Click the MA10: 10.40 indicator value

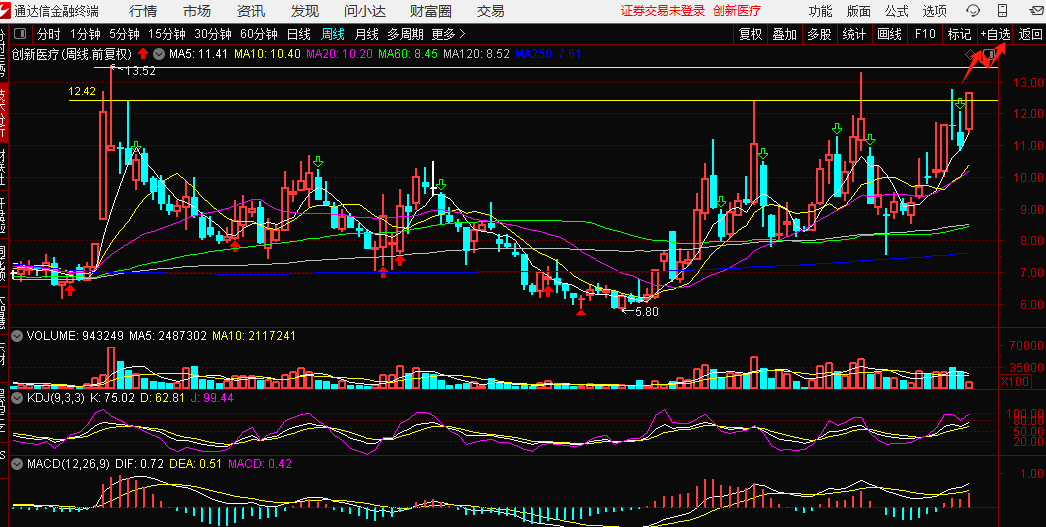click(267, 54)
